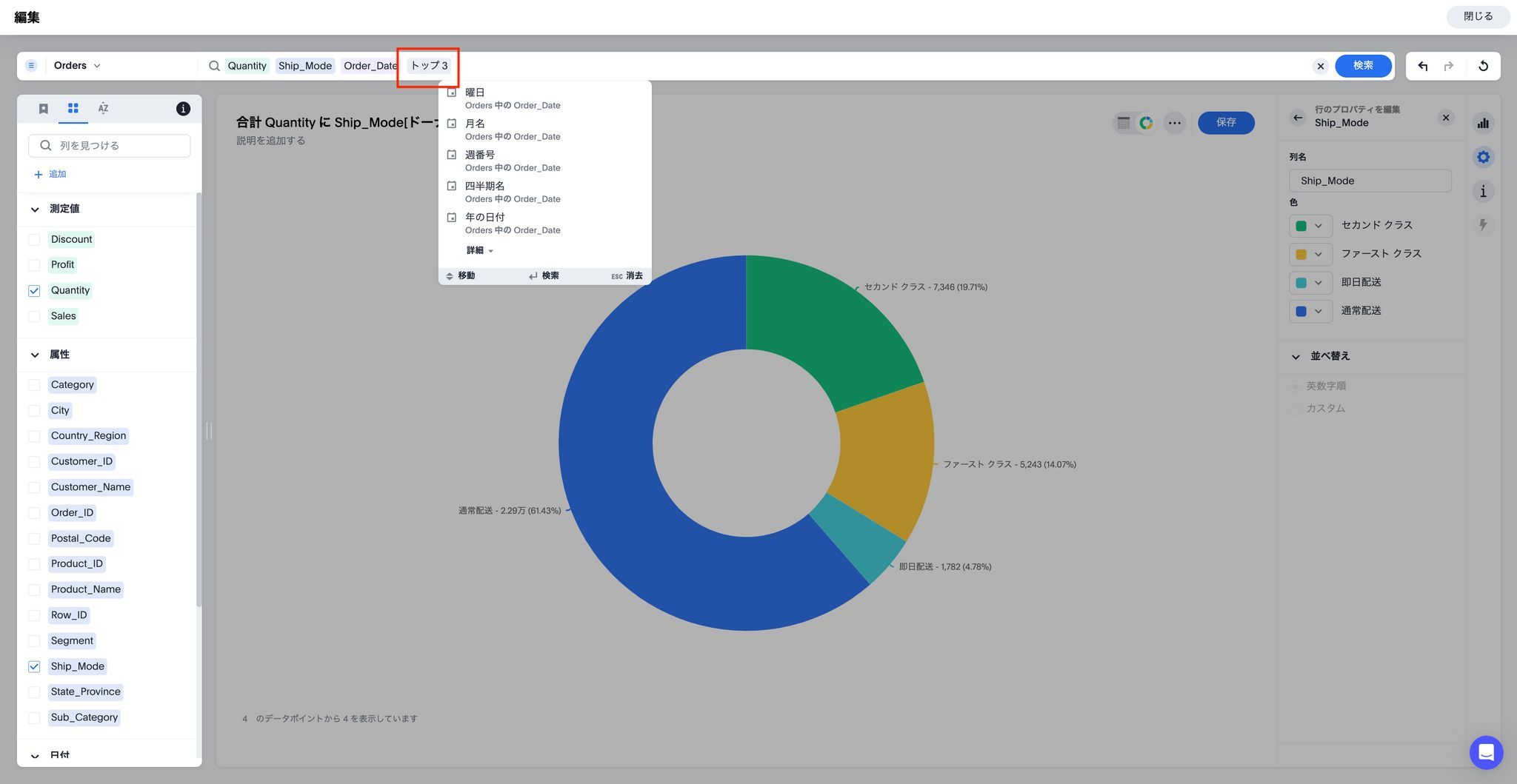This screenshot has width=1517, height=784.
Task: Select 四半期名 suggestion in dropdown
Action: [544, 192]
